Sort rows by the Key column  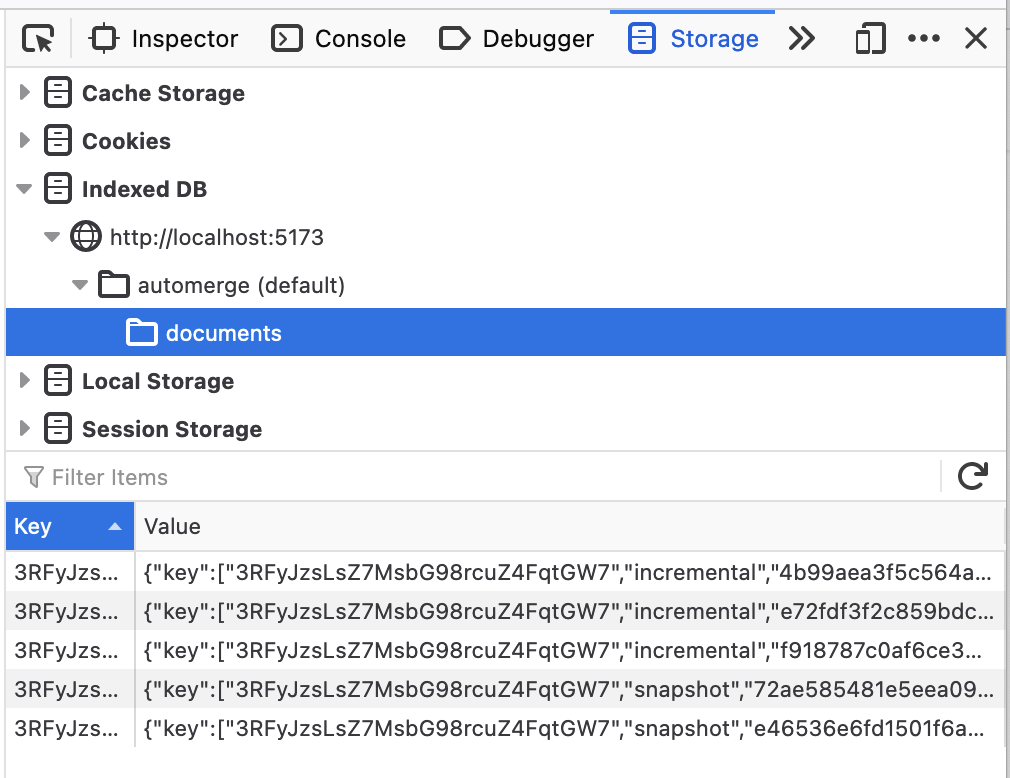[66, 525]
